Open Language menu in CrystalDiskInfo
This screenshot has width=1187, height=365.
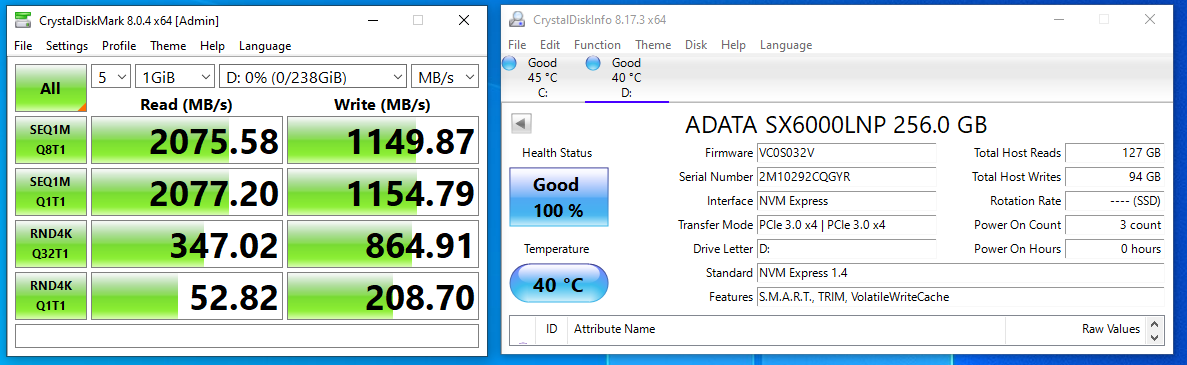pos(786,45)
